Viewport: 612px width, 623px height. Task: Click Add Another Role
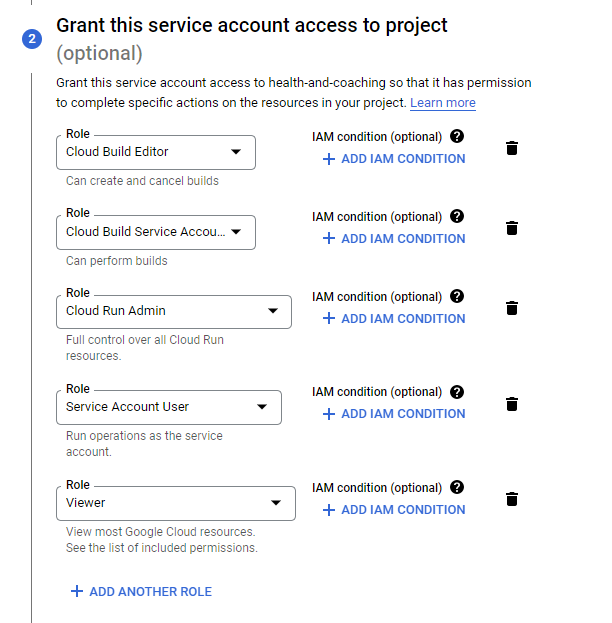click(141, 592)
